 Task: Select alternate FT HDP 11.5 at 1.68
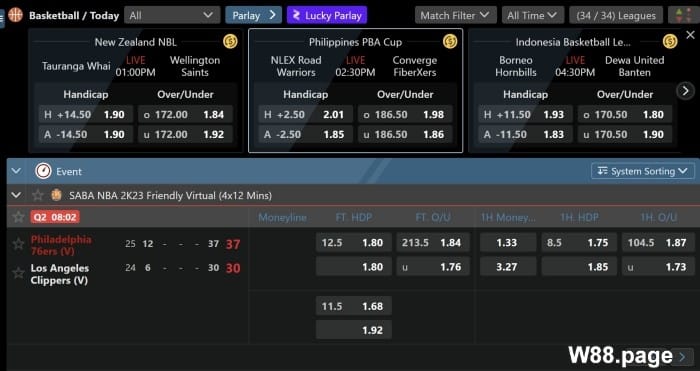click(x=354, y=306)
